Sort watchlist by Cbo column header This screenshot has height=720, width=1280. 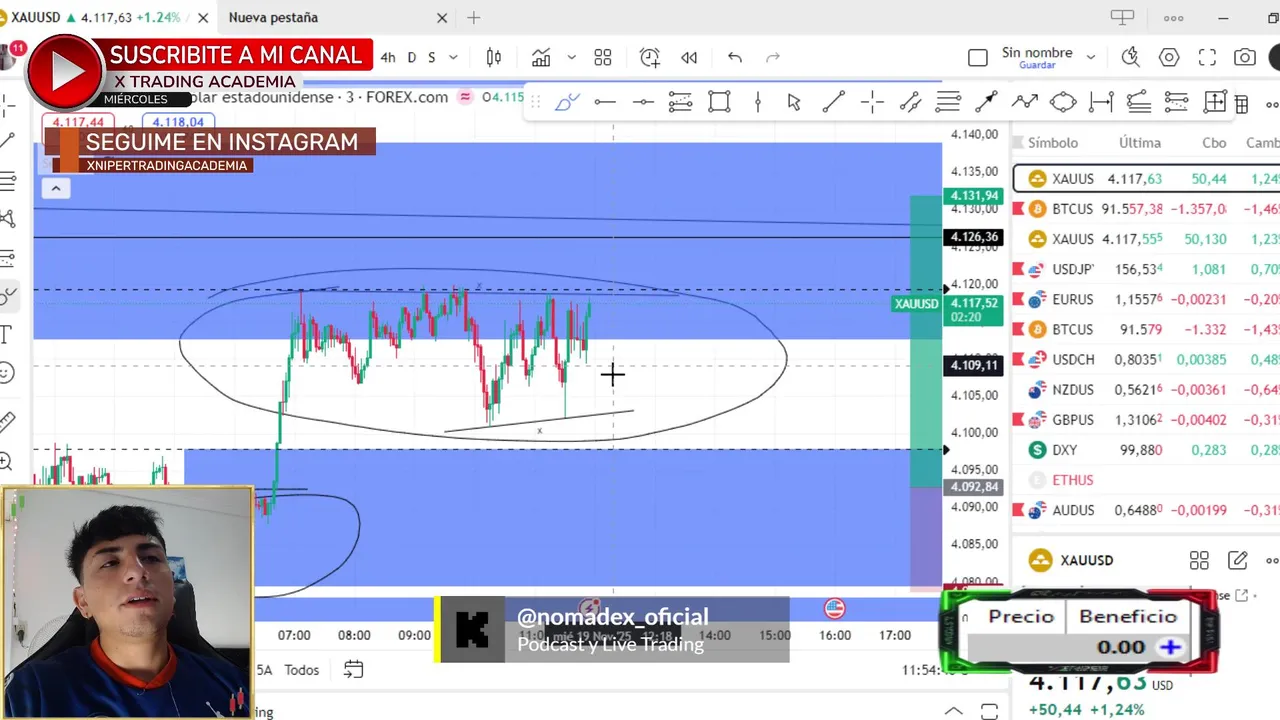click(1214, 142)
